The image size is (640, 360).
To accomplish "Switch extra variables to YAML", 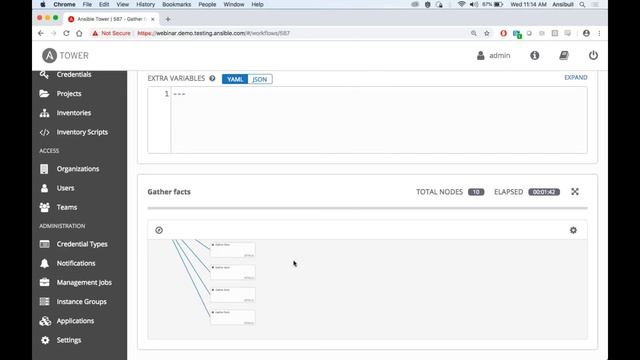I will (x=235, y=79).
